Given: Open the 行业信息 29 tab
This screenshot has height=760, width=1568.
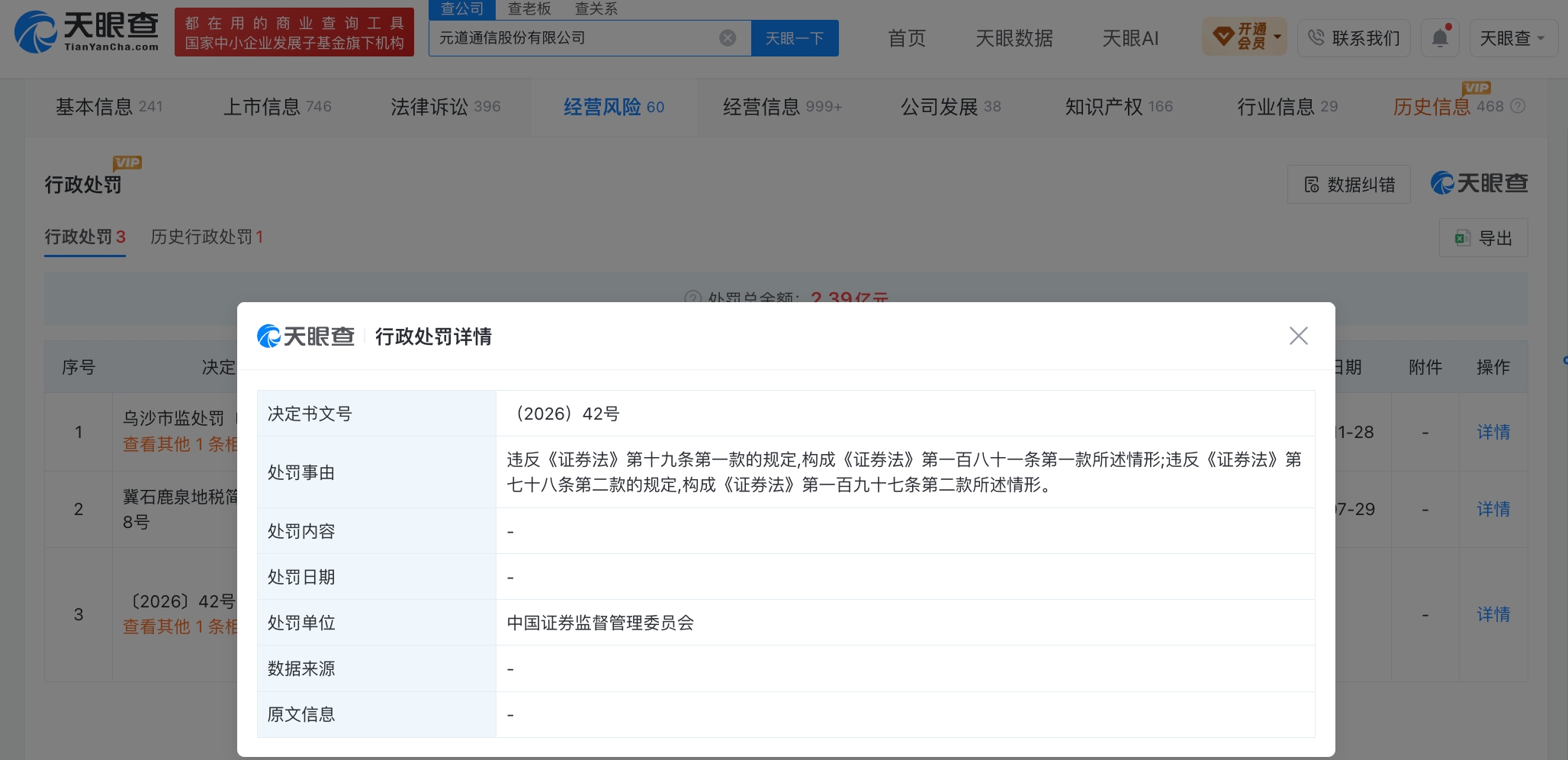Looking at the screenshot, I should coord(1287,107).
